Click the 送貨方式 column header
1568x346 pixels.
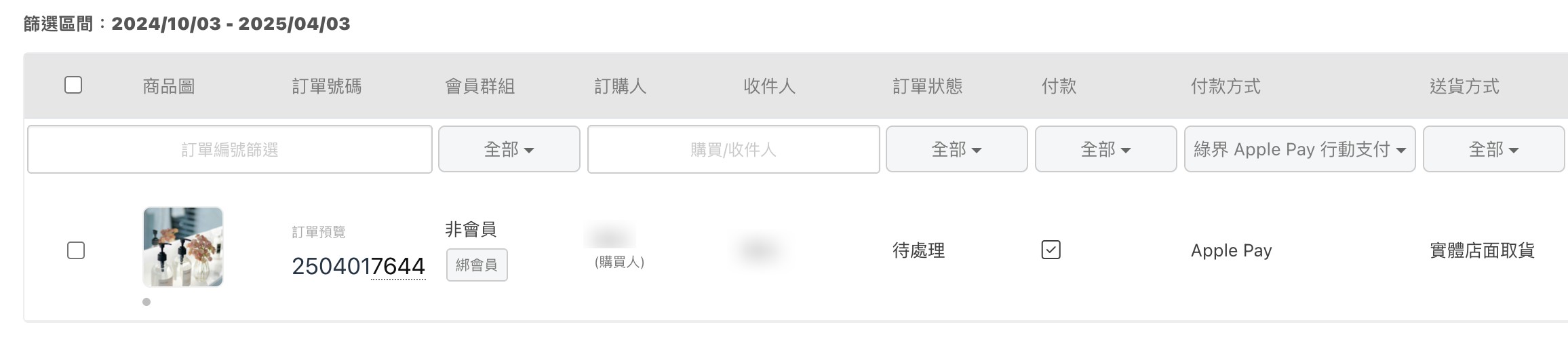(x=1464, y=86)
